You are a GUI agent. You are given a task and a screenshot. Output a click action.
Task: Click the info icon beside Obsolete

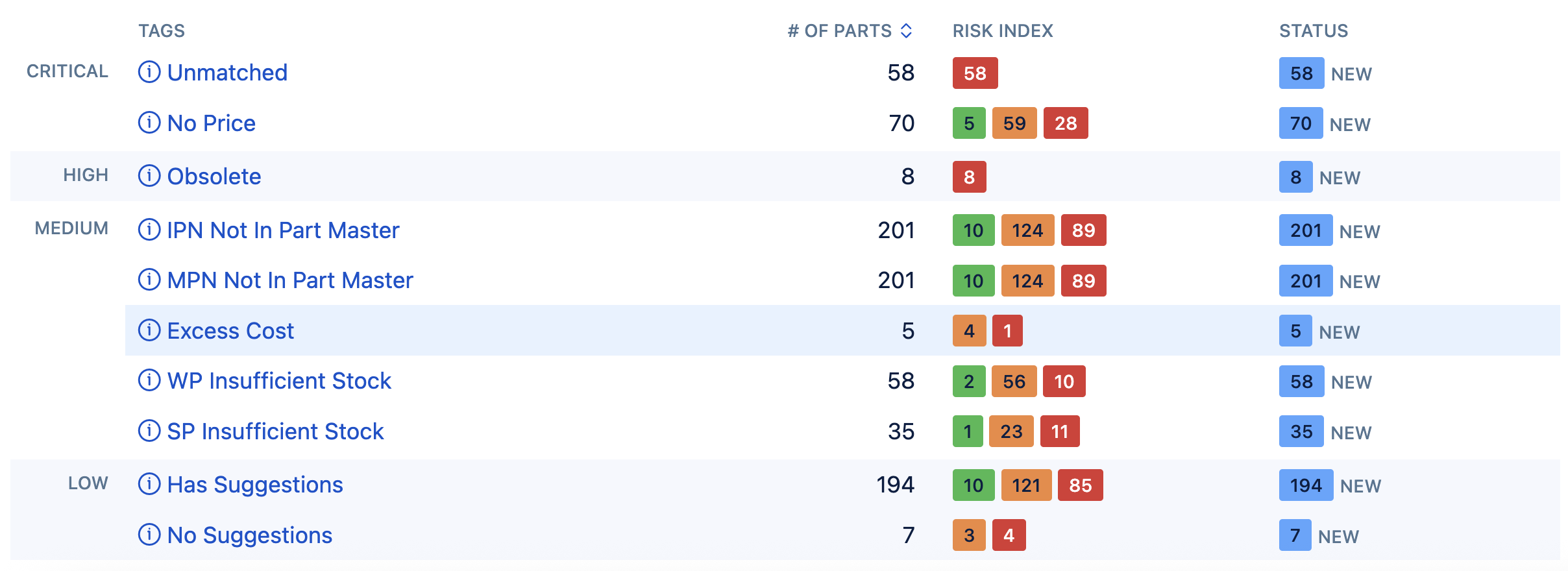[149, 176]
